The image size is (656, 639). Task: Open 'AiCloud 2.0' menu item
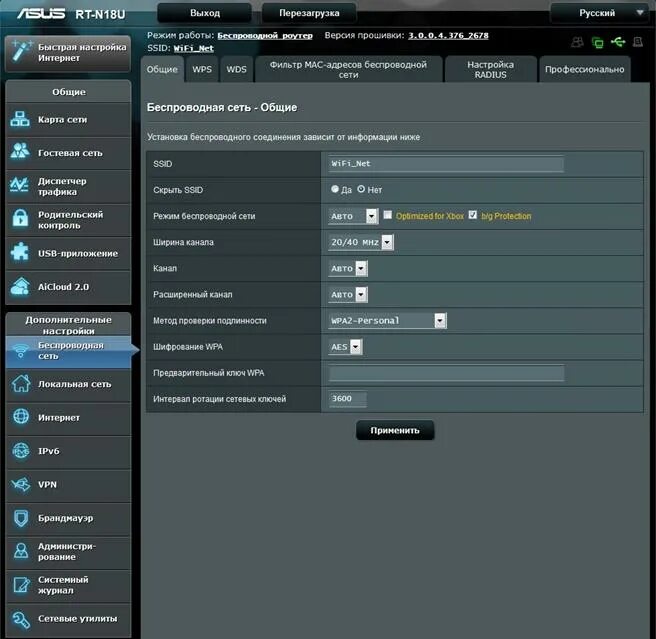click(68, 287)
